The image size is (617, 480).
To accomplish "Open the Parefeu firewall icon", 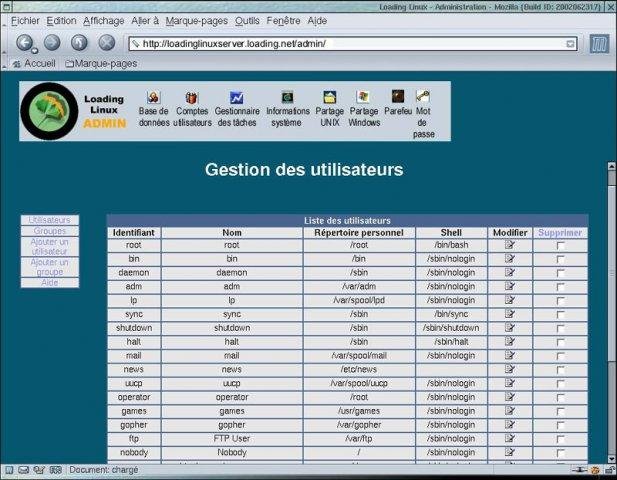I will (x=398, y=97).
